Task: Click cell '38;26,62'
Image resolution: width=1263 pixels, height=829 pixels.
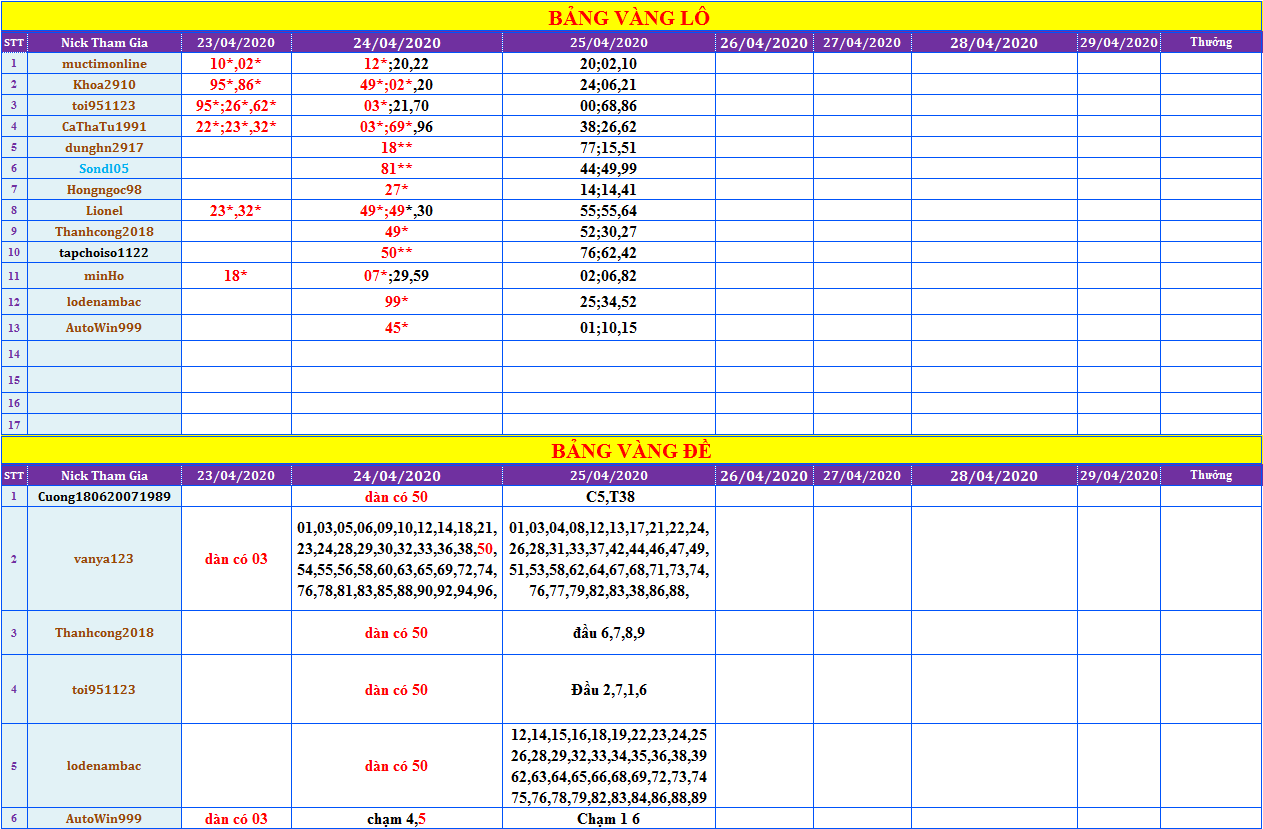Action: 609,126
